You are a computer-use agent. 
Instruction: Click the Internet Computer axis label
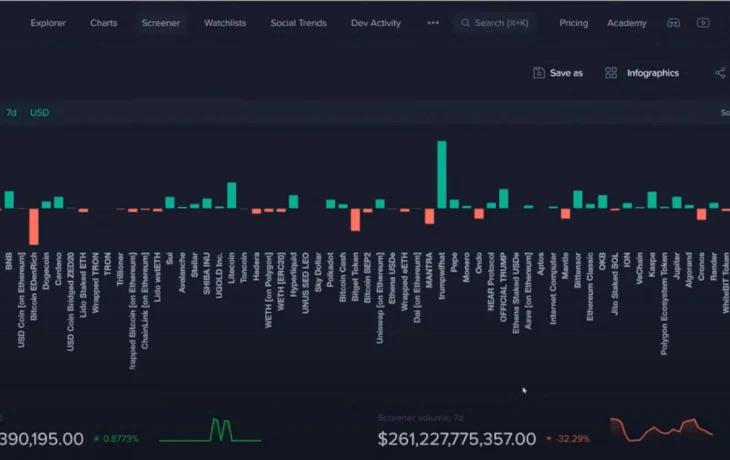(x=553, y=288)
